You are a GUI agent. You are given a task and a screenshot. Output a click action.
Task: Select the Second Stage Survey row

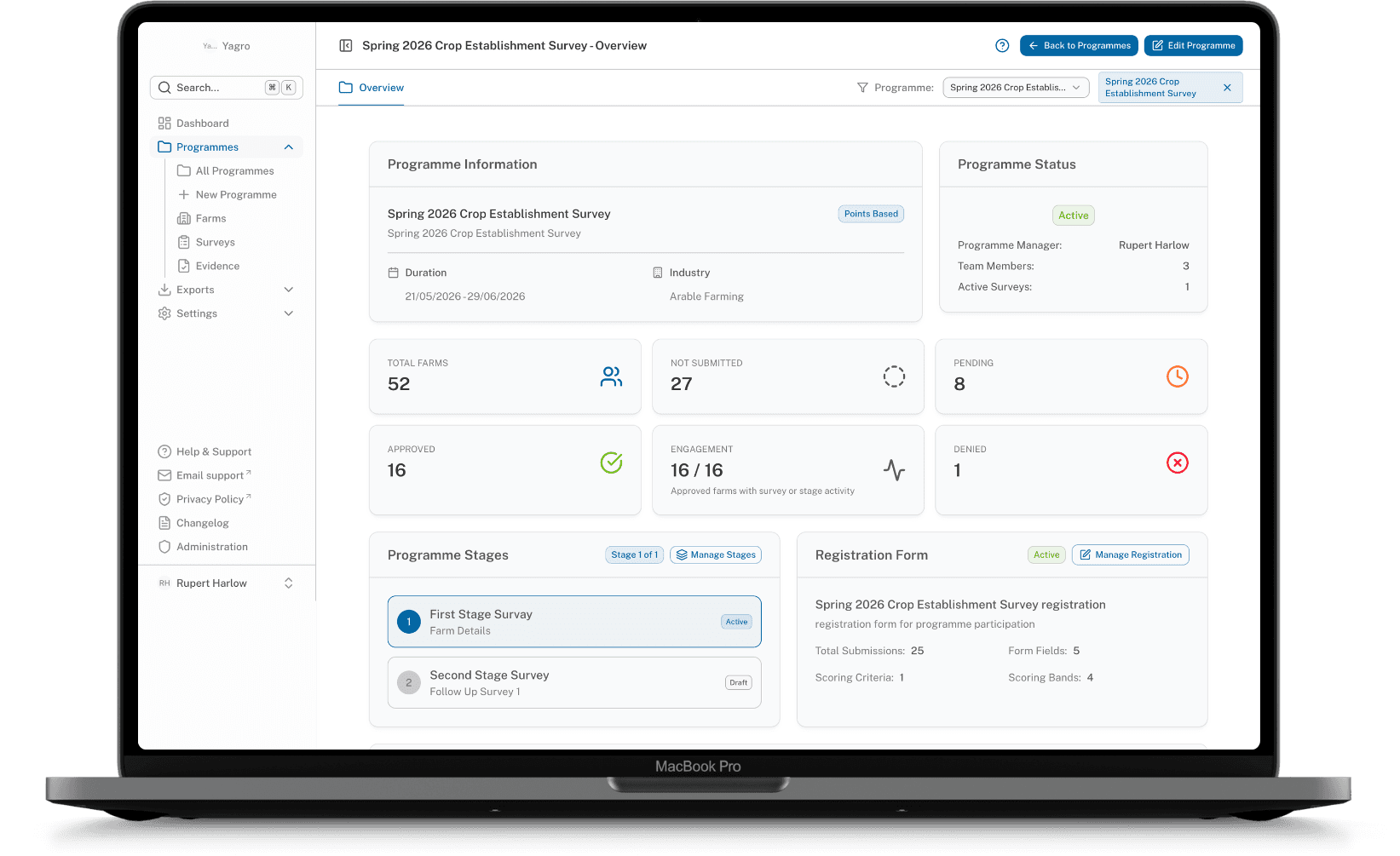[574, 683]
